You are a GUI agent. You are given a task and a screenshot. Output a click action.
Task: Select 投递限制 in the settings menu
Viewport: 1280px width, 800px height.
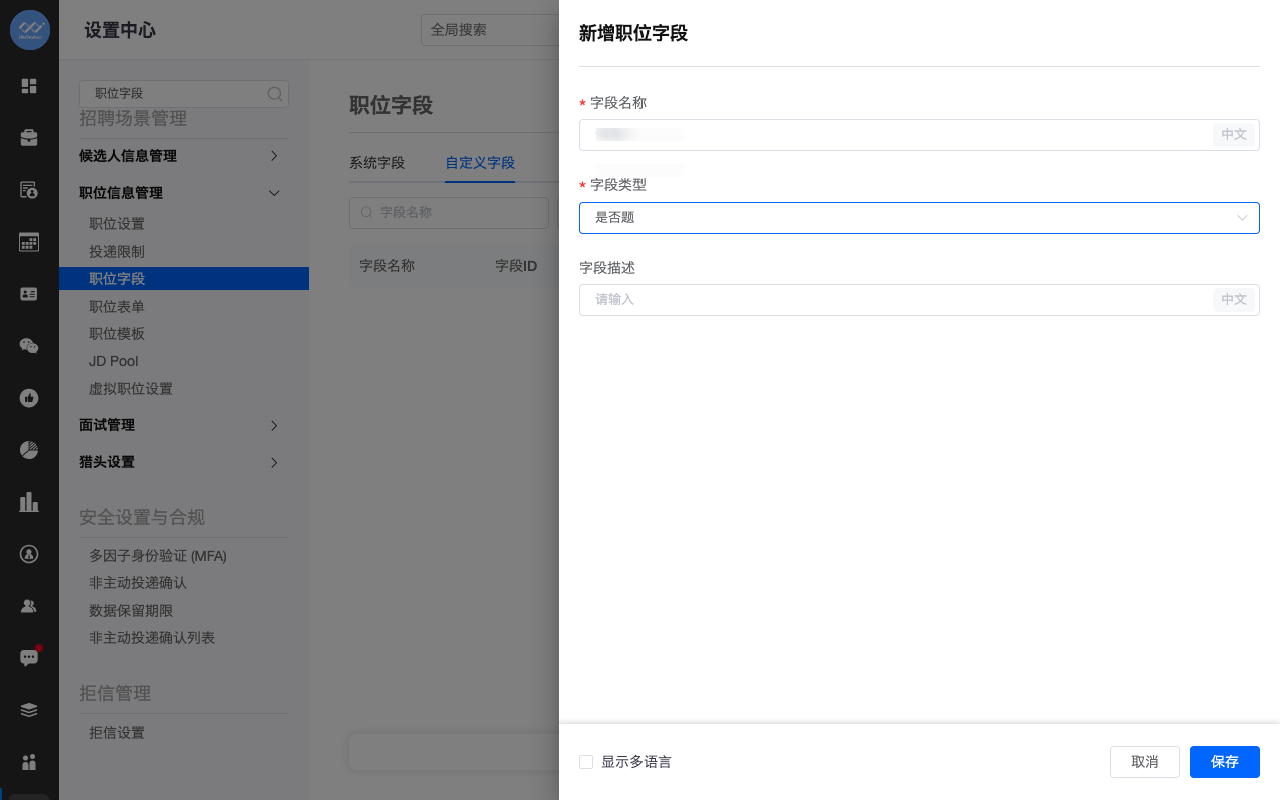(117, 252)
